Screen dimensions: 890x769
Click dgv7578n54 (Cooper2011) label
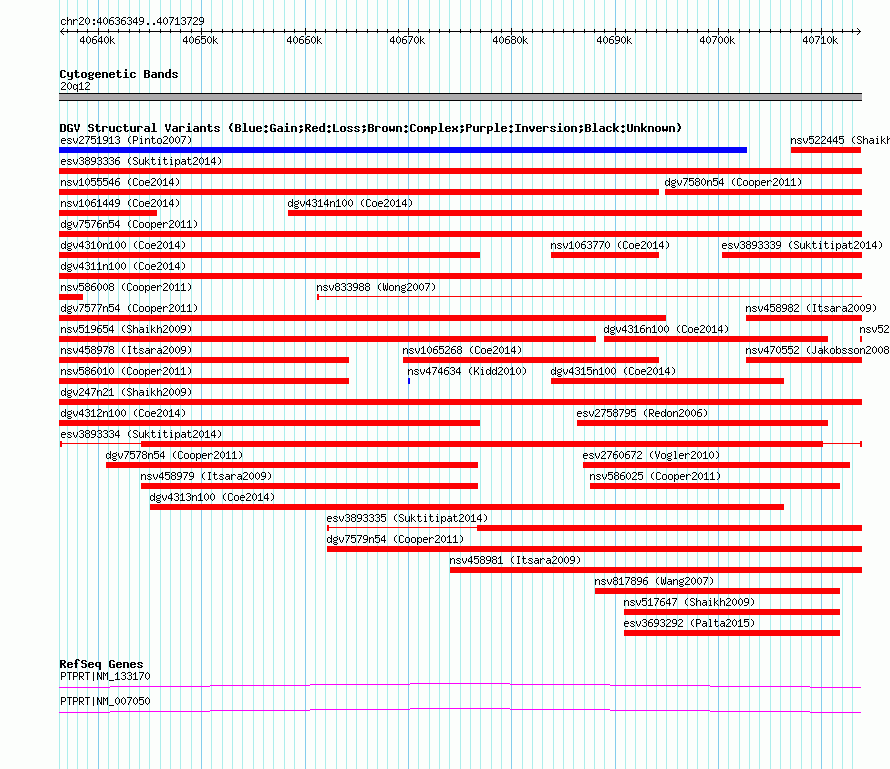pos(174,455)
